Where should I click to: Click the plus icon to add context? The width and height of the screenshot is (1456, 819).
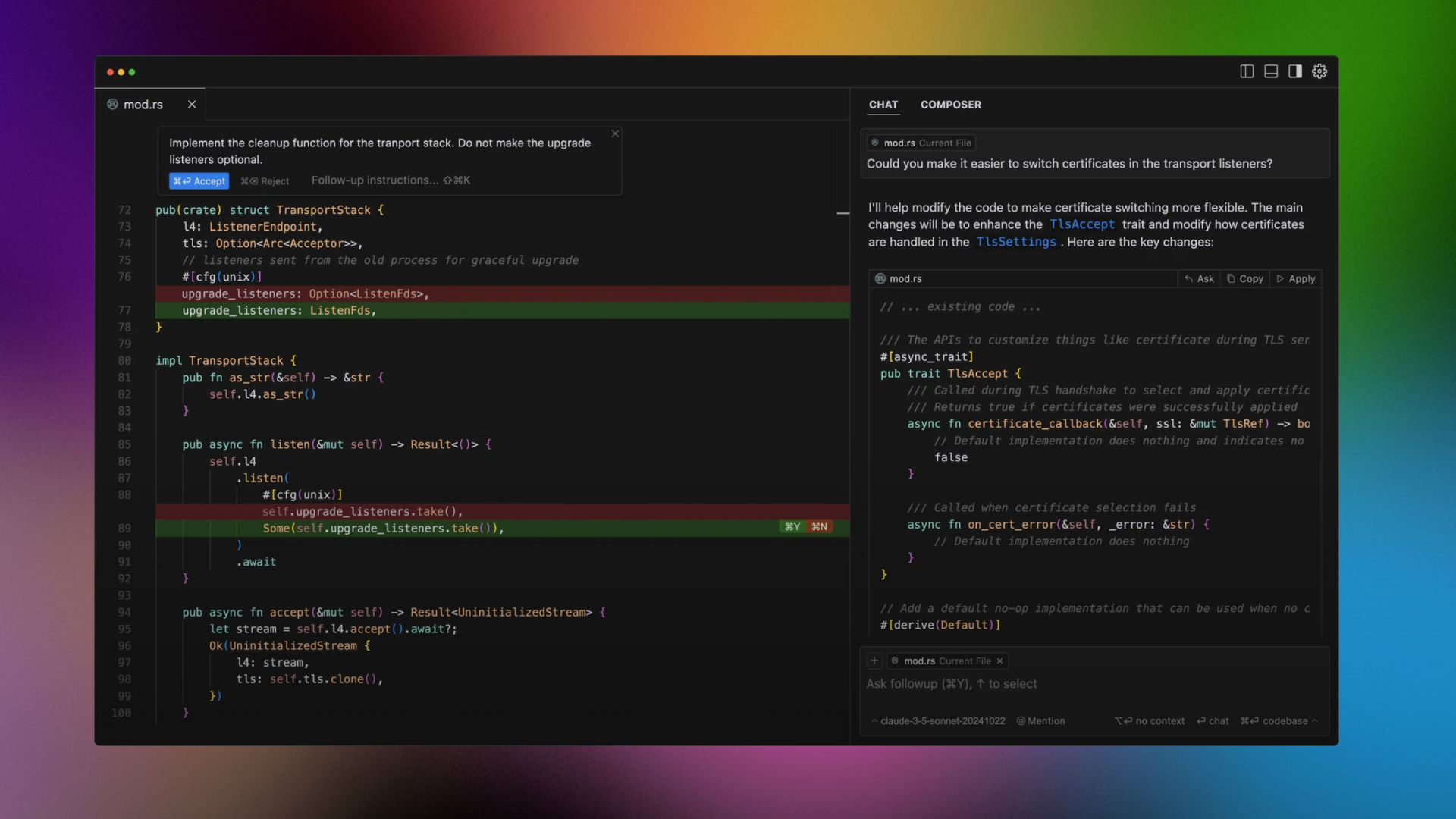click(x=875, y=661)
